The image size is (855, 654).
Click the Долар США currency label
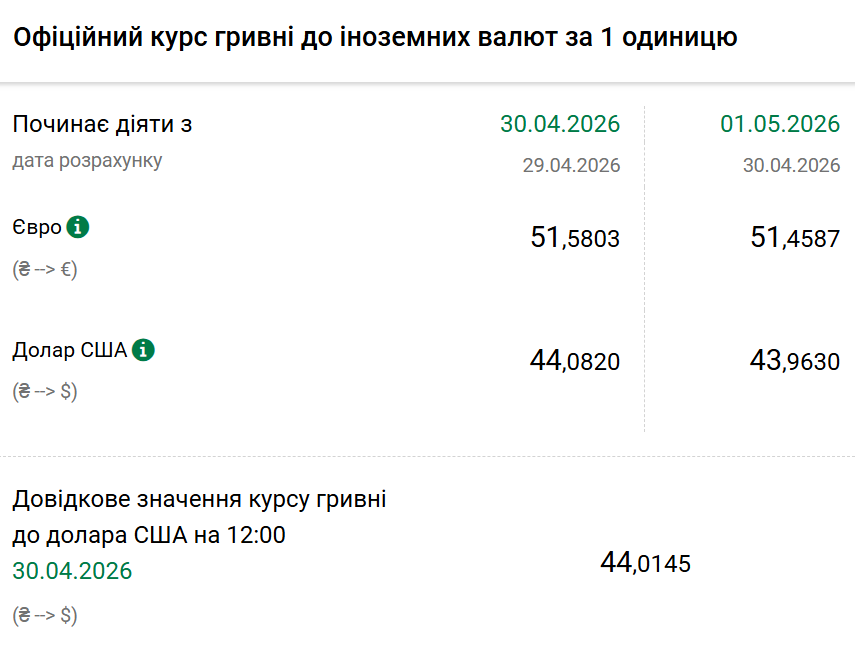69,350
